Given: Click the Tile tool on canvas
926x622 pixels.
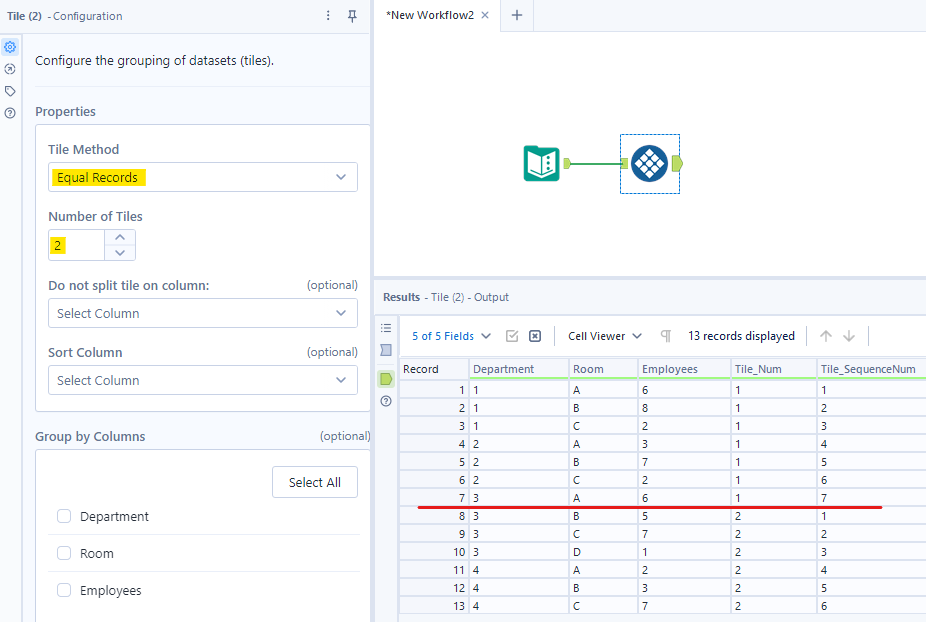Looking at the screenshot, I should coord(649,163).
